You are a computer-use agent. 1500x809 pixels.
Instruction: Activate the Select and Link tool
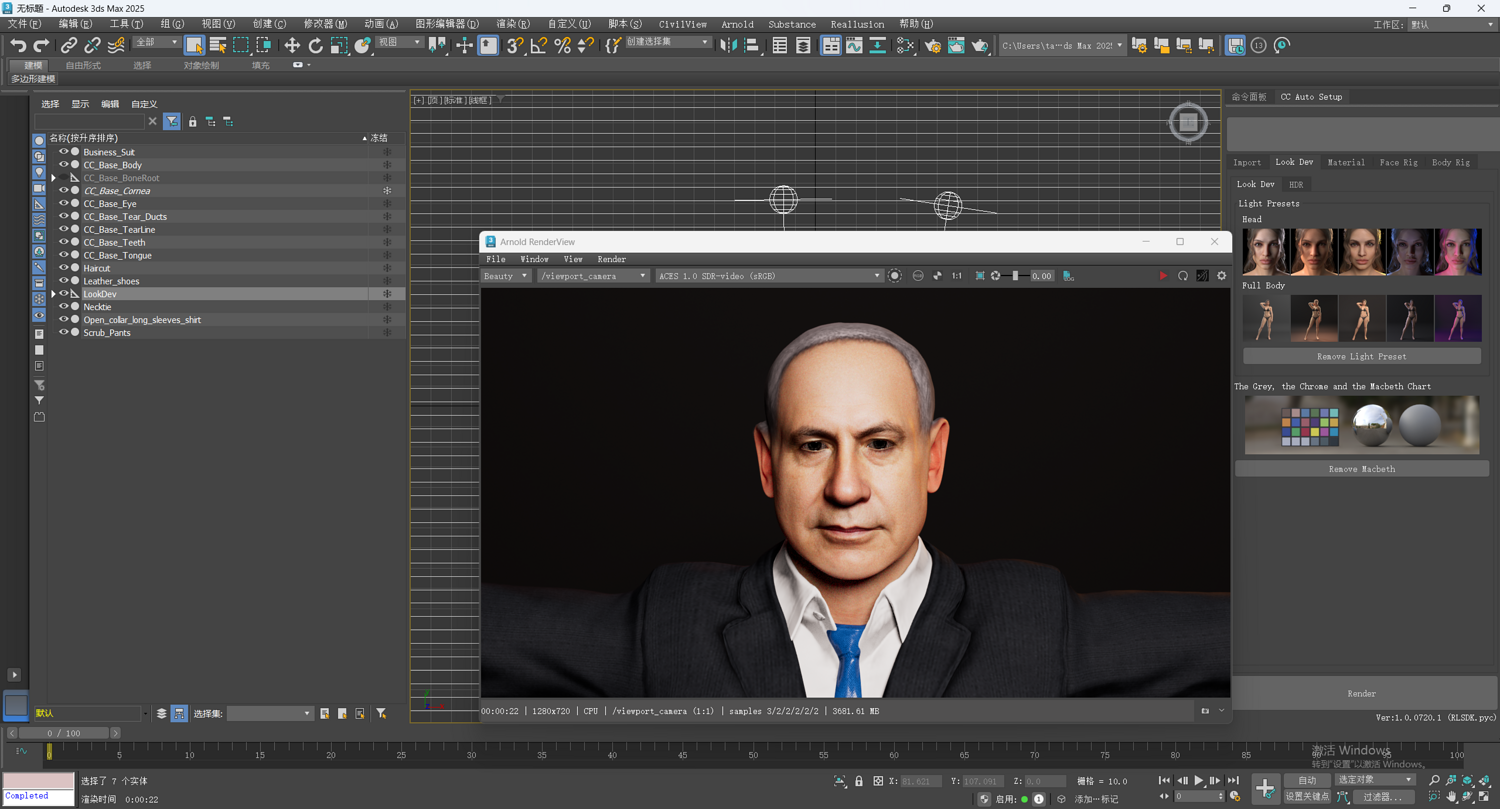pyautogui.click(x=68, y=45)
